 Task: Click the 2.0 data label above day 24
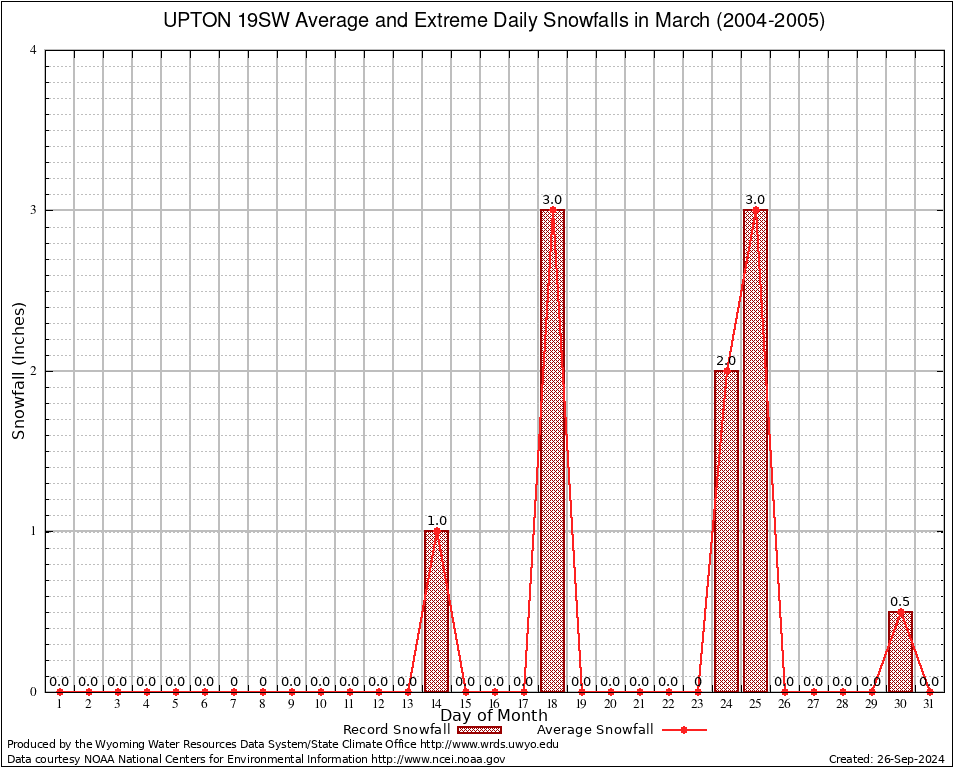(x=726, y=360)
